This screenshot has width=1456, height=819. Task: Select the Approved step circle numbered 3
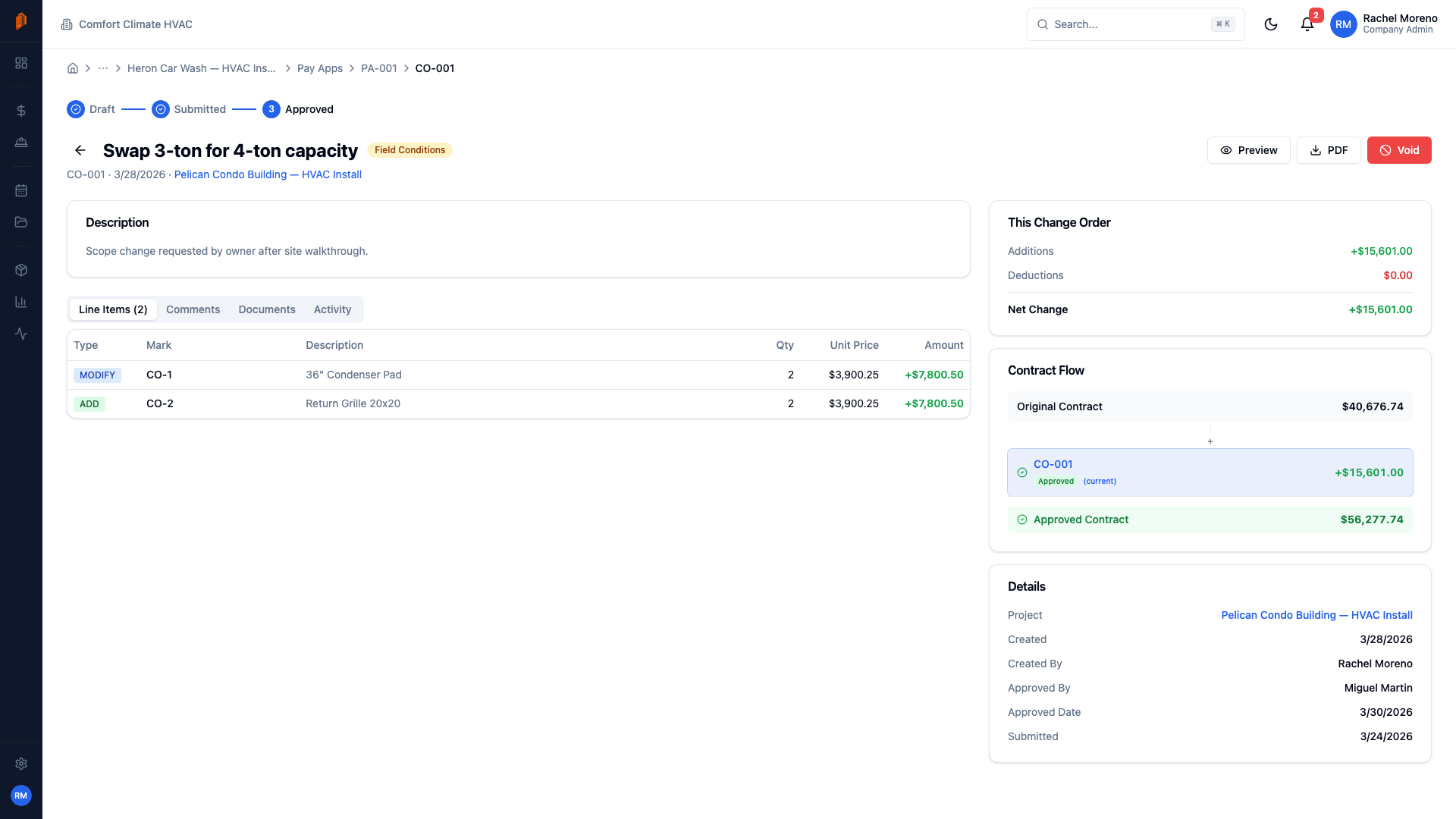[x=271, y=109]
